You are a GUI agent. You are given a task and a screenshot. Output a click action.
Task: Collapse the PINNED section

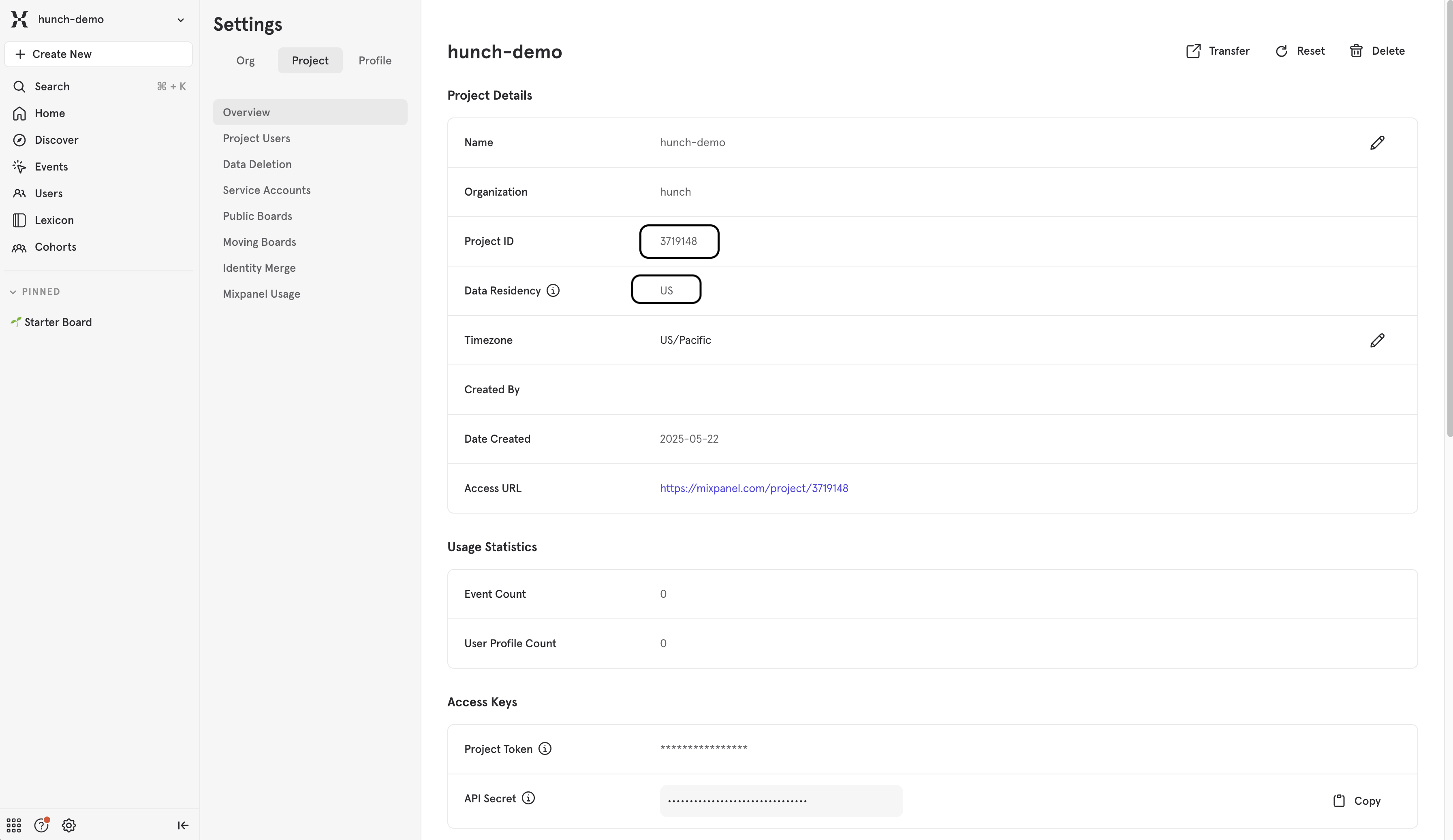tap(13, 291)
